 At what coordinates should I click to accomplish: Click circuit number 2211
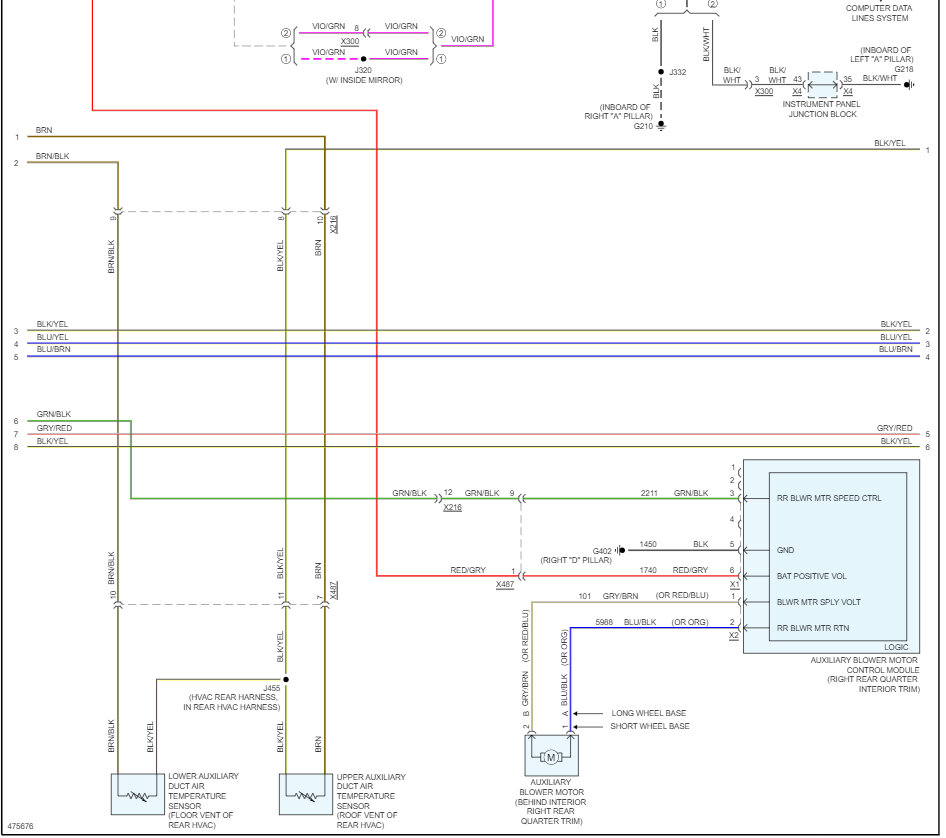[x=649, y=493]
